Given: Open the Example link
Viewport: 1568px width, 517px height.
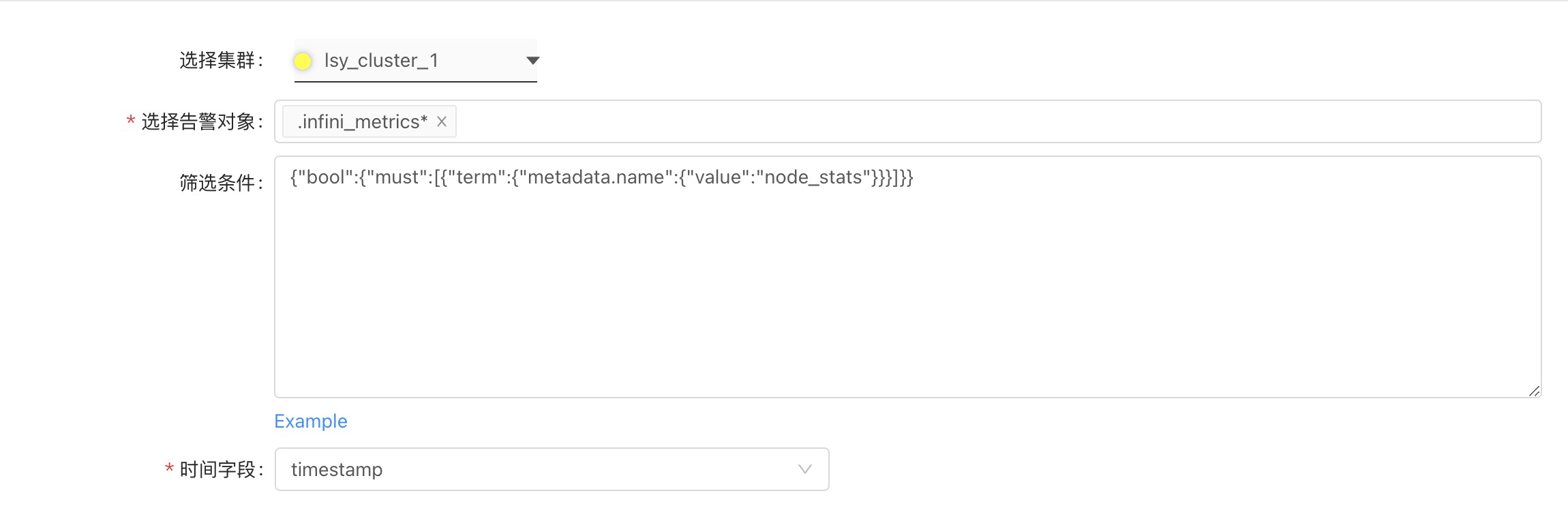Looking at the screenshot, I should [x=311, y=422].
